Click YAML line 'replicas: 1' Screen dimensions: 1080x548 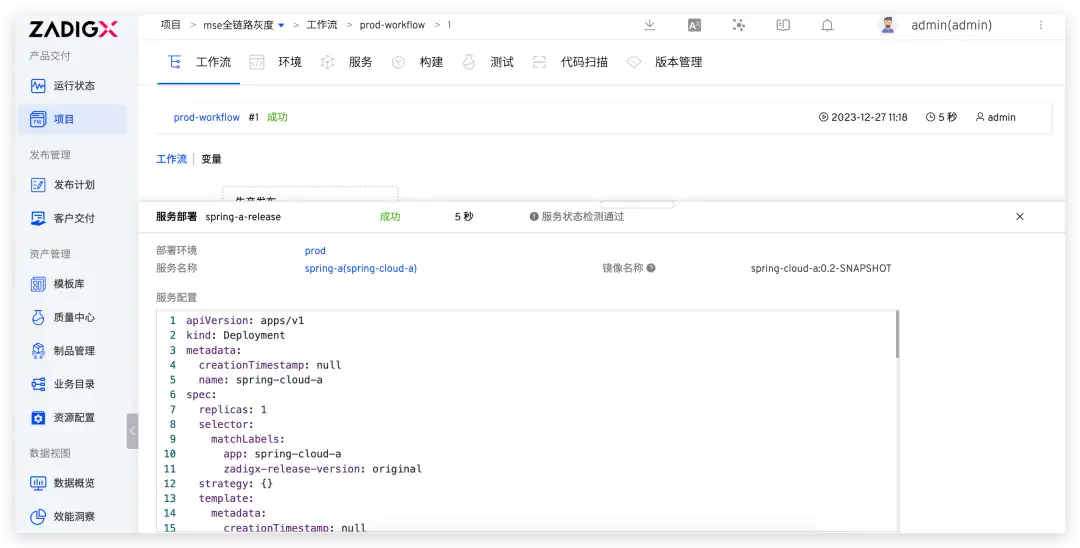[x=233, y=410]
